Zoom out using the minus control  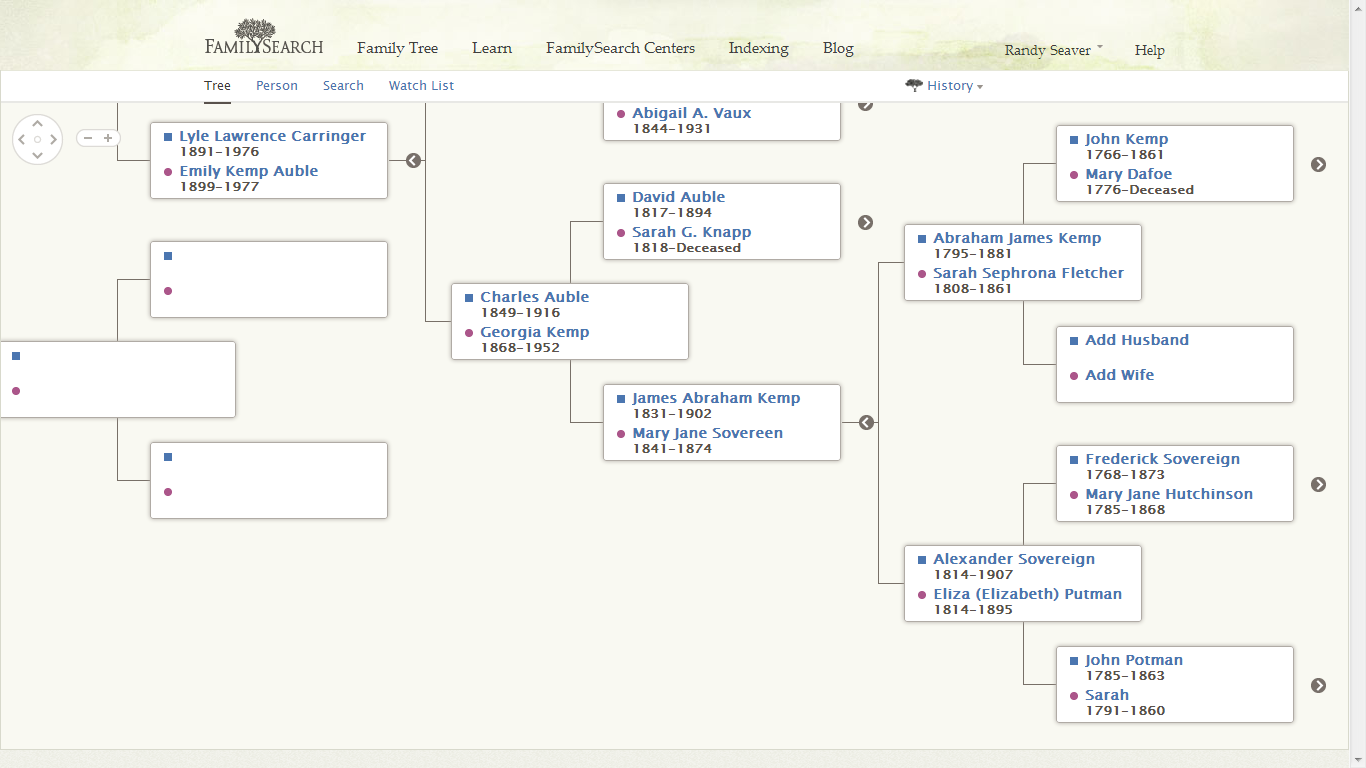89,138
